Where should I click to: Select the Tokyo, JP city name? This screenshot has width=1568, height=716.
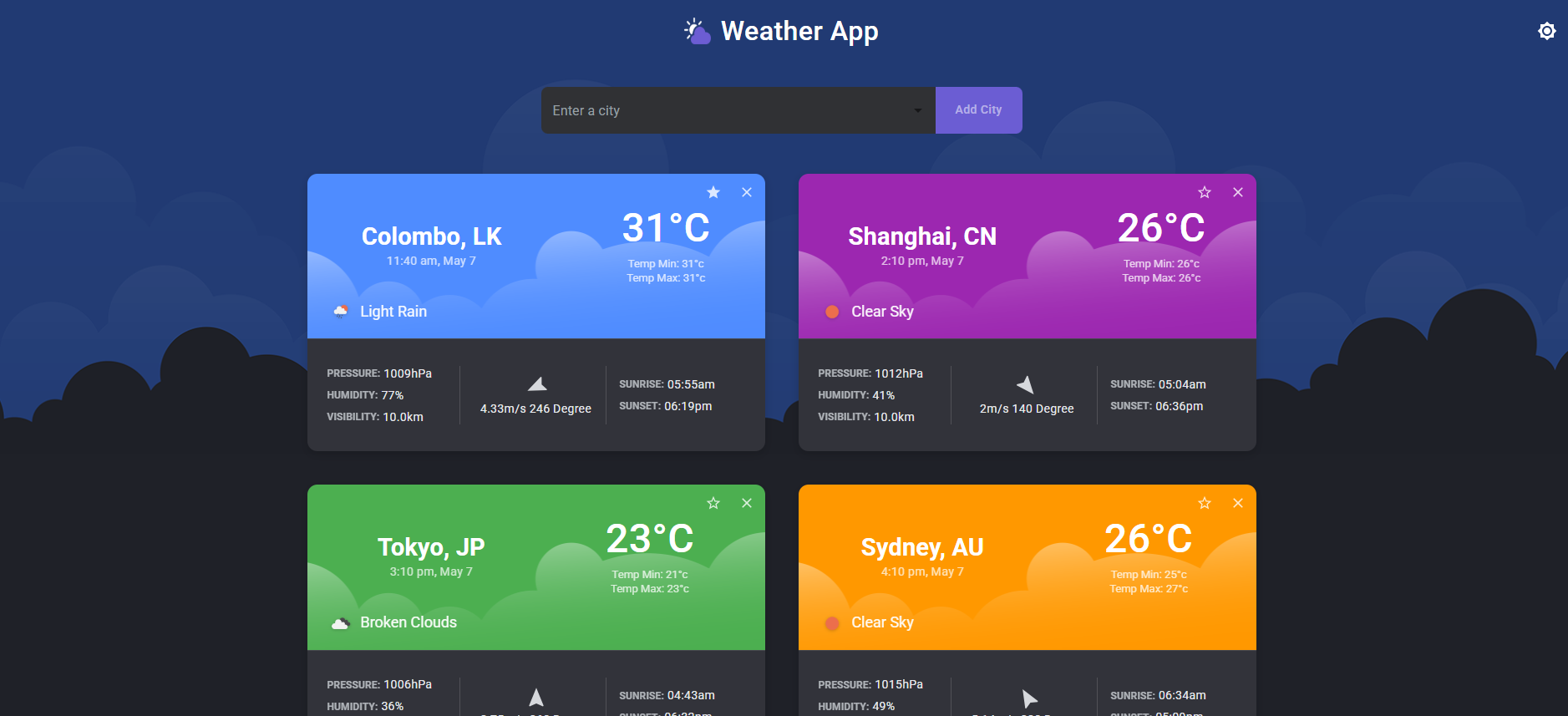431,547
